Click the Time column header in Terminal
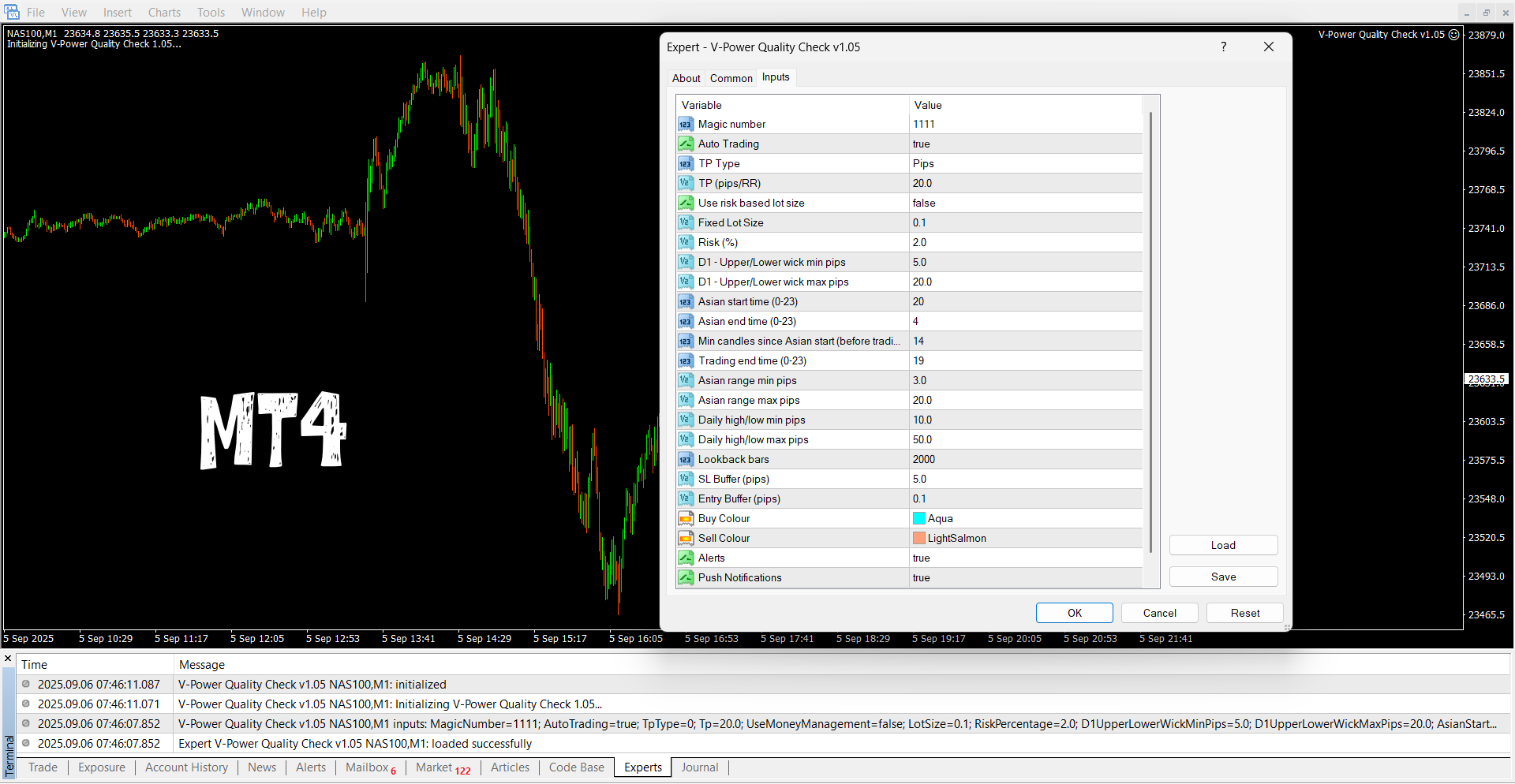The height and width of the screenshot is (784, 1515). [95, 665]
